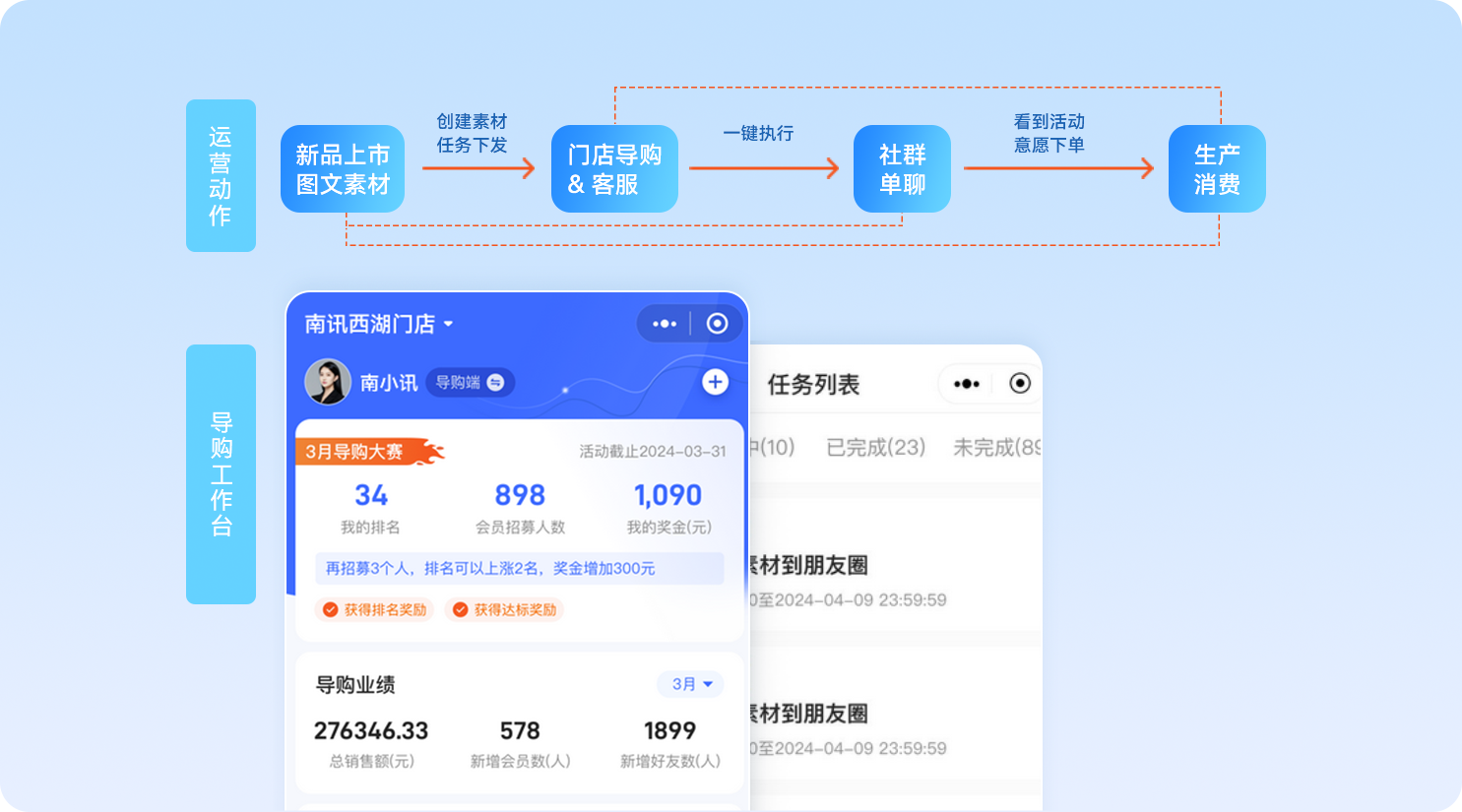Tap the 再招募3个人 tip bar
1462x812 pixels.
tap(520, 569)
